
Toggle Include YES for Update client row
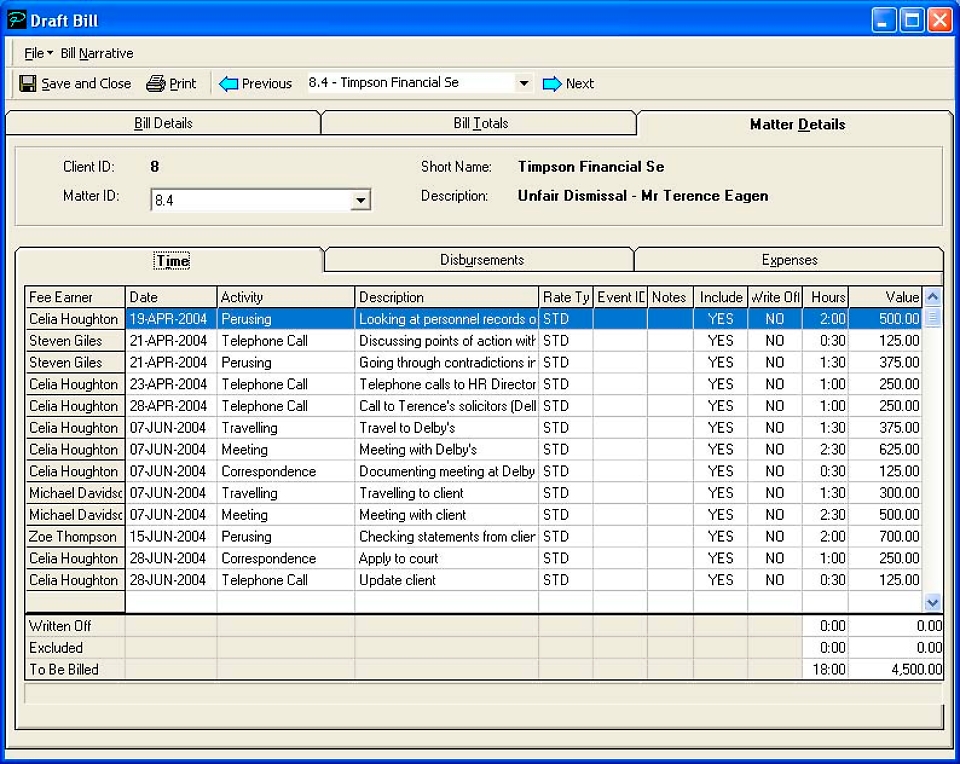point(720,580)
